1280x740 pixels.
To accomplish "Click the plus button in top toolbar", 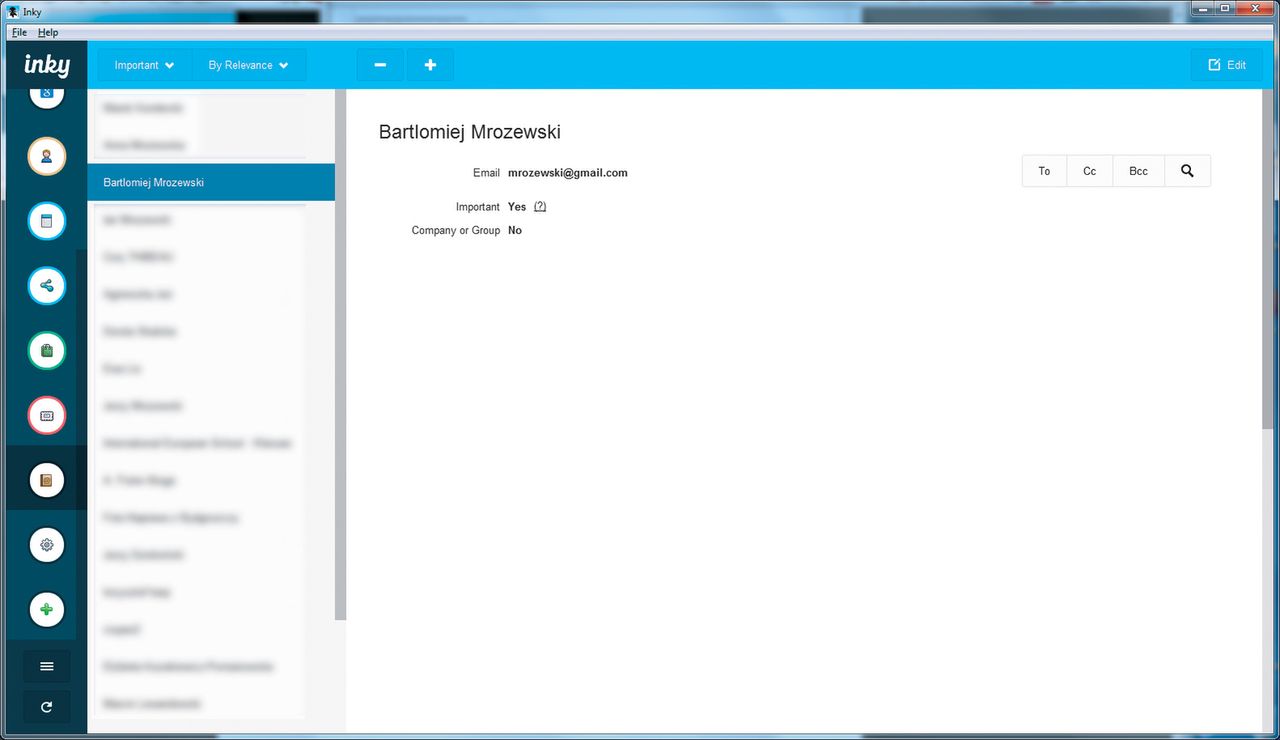I will pos(430,65).
